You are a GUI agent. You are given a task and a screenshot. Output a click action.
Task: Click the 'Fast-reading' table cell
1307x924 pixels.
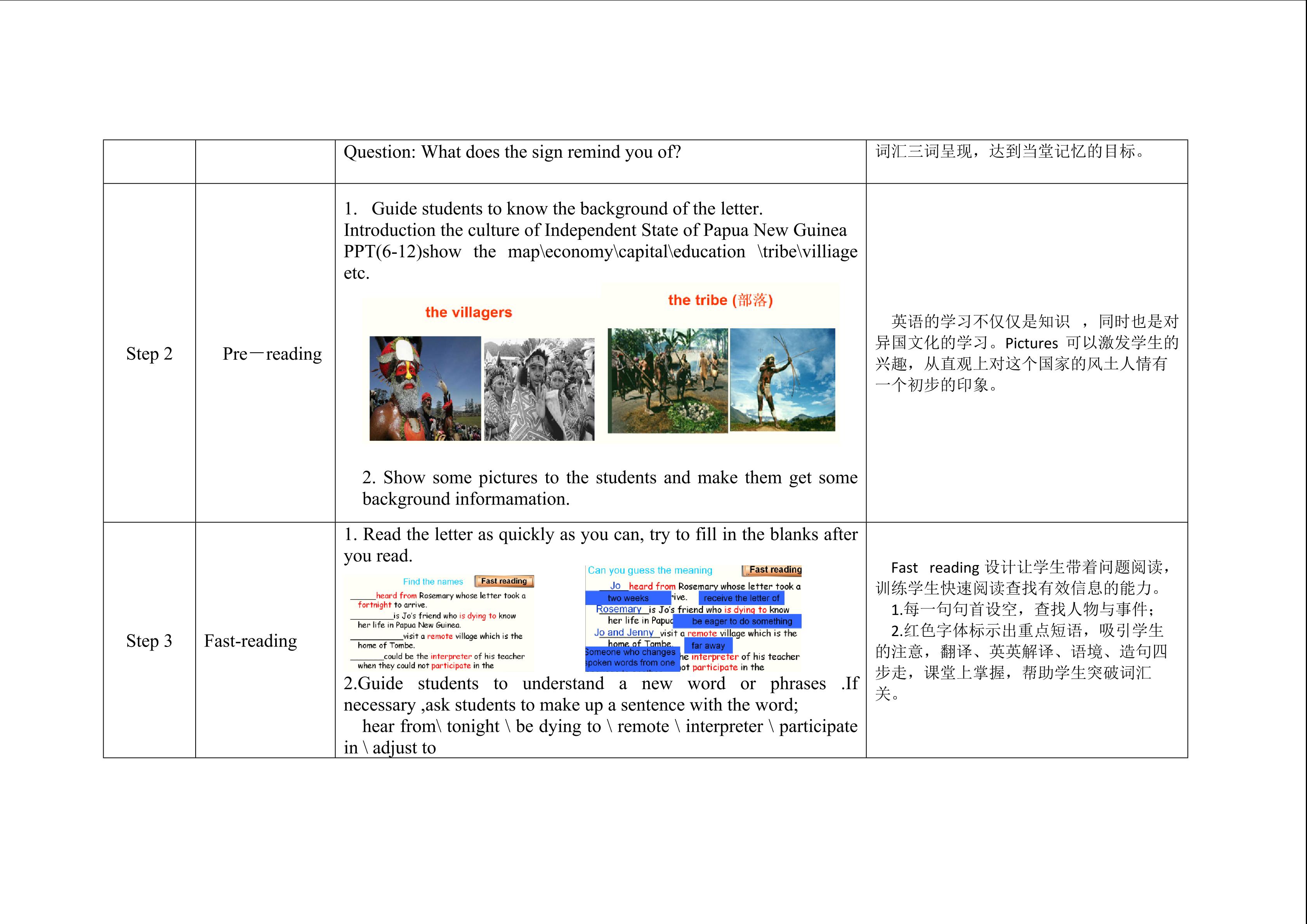click(250, 641)
